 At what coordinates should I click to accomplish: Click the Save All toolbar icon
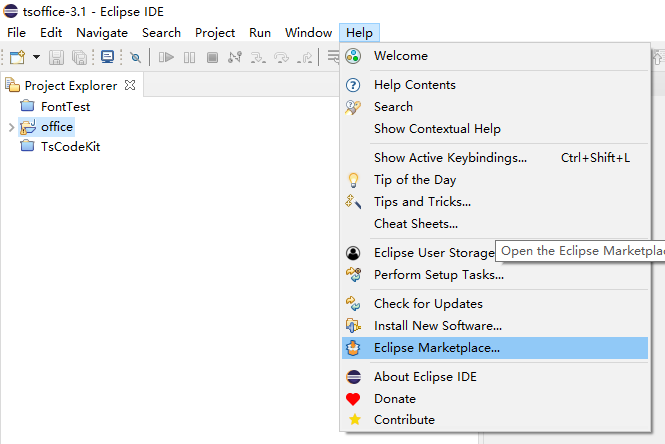tap(79, 57)
